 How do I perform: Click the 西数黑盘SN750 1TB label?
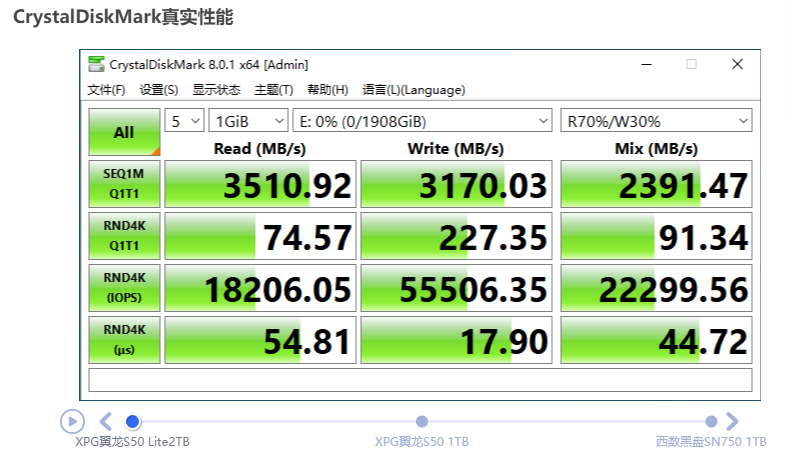(x=711, y=442)
